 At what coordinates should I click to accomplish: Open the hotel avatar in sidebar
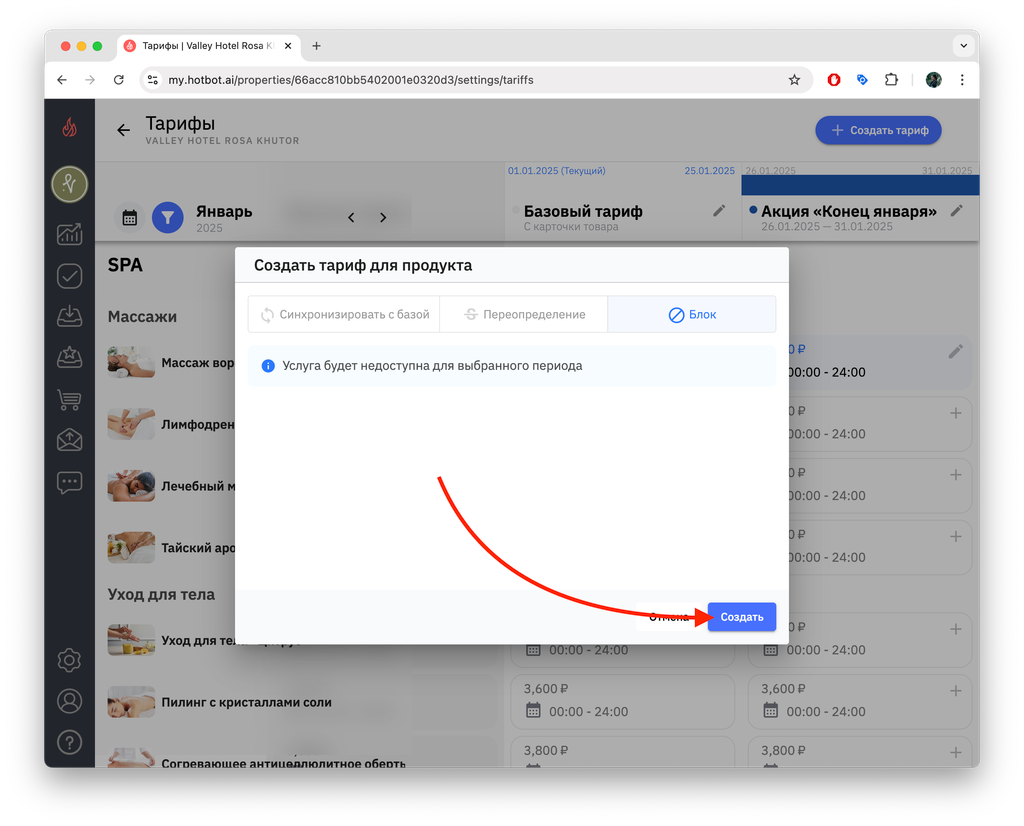(x=69, y=184)
